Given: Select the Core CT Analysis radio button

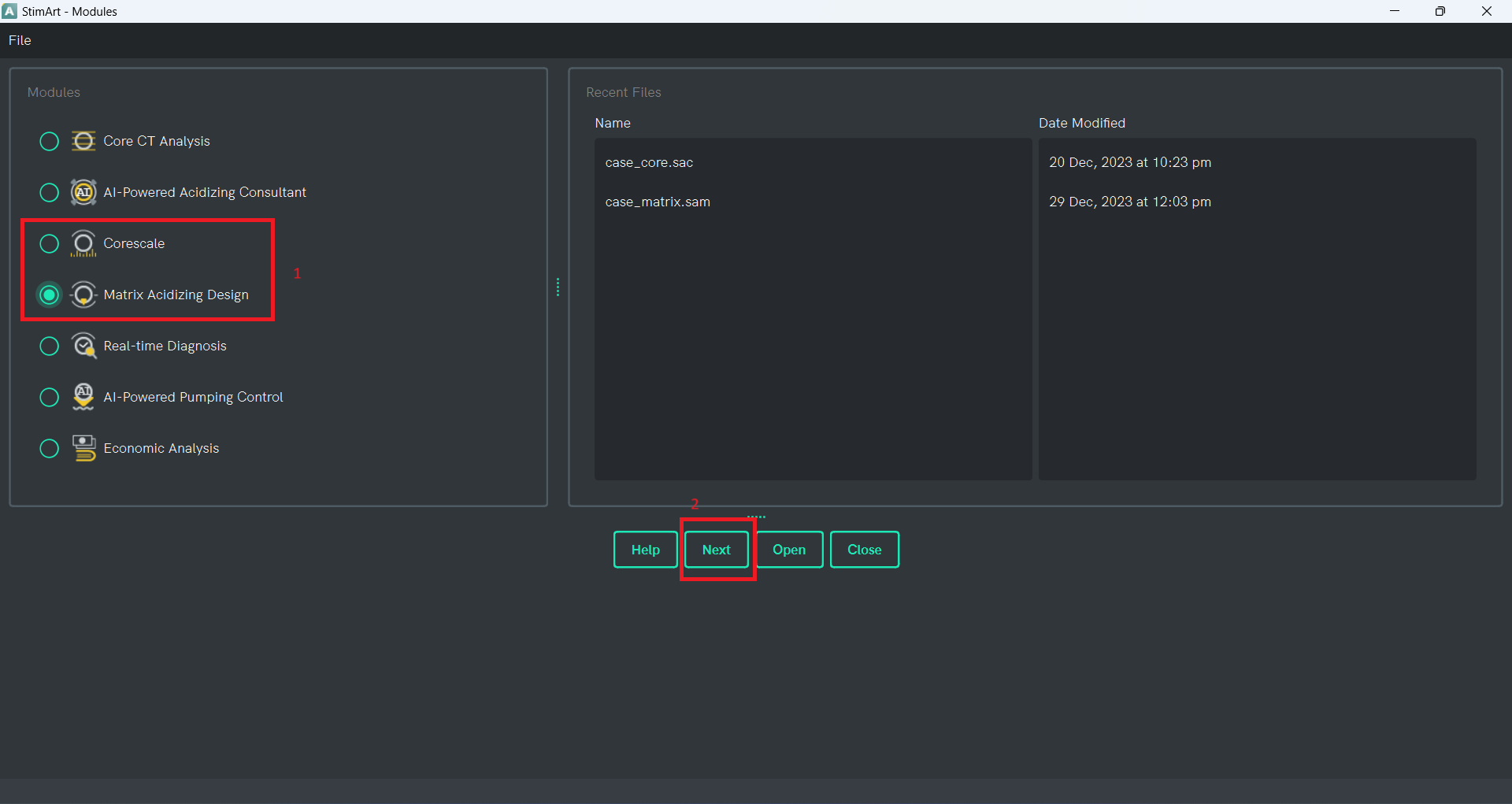Looking at the screenshot, I should (48, 141).
